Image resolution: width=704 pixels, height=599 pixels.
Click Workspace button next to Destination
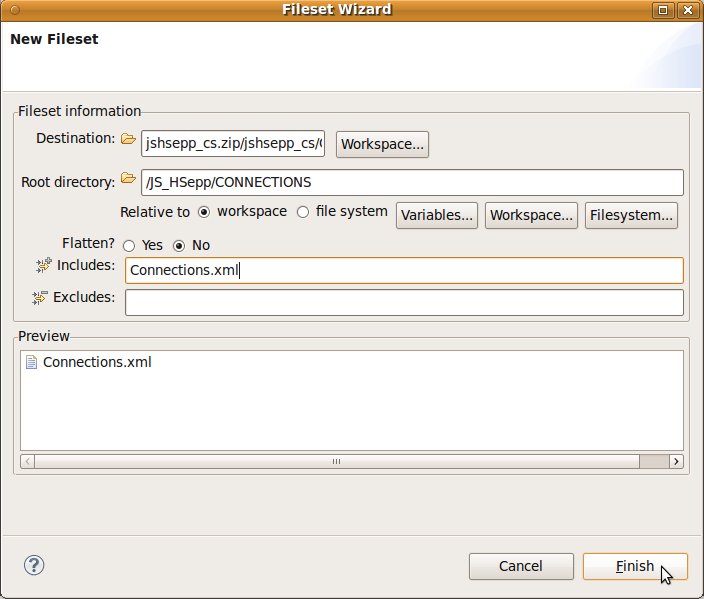(383, 144)
